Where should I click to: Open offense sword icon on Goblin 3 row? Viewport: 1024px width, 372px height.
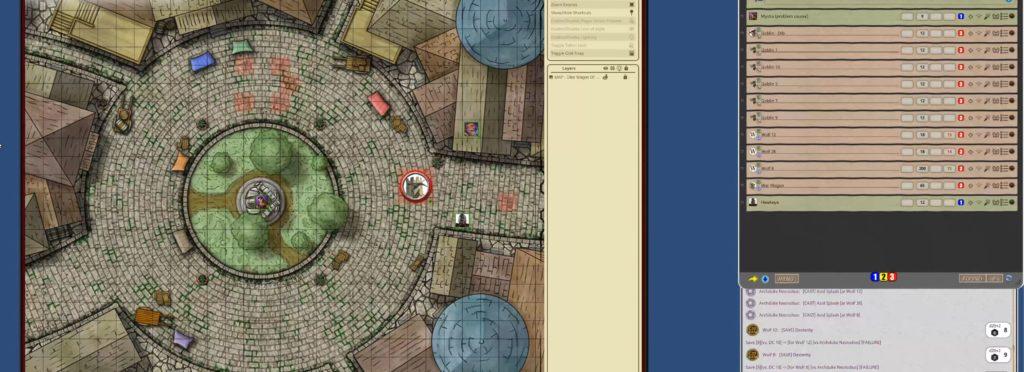(x=987, y=84)
